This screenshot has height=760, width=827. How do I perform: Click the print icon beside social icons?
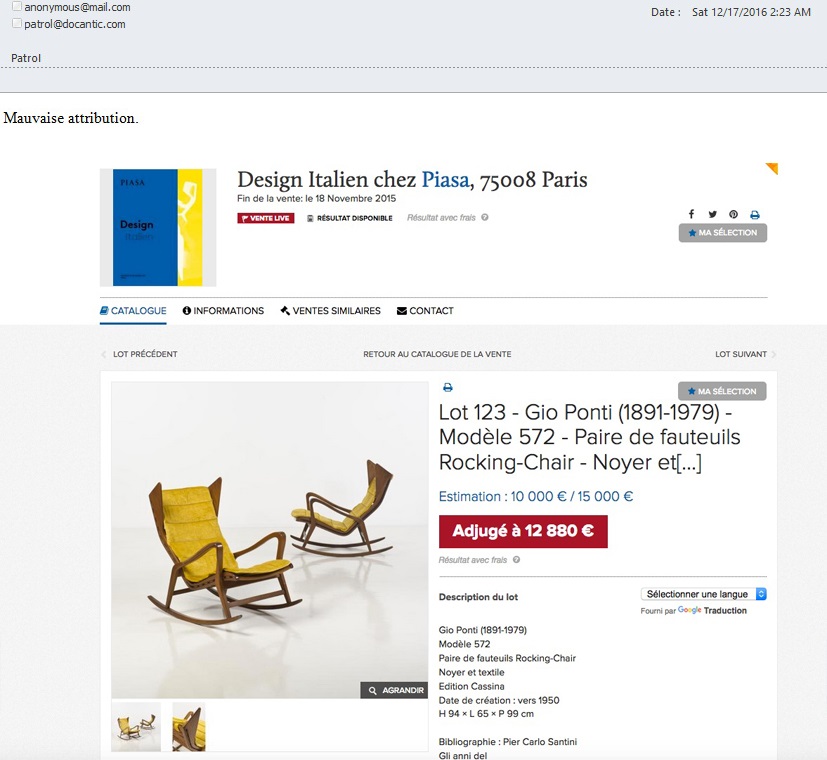755,215
